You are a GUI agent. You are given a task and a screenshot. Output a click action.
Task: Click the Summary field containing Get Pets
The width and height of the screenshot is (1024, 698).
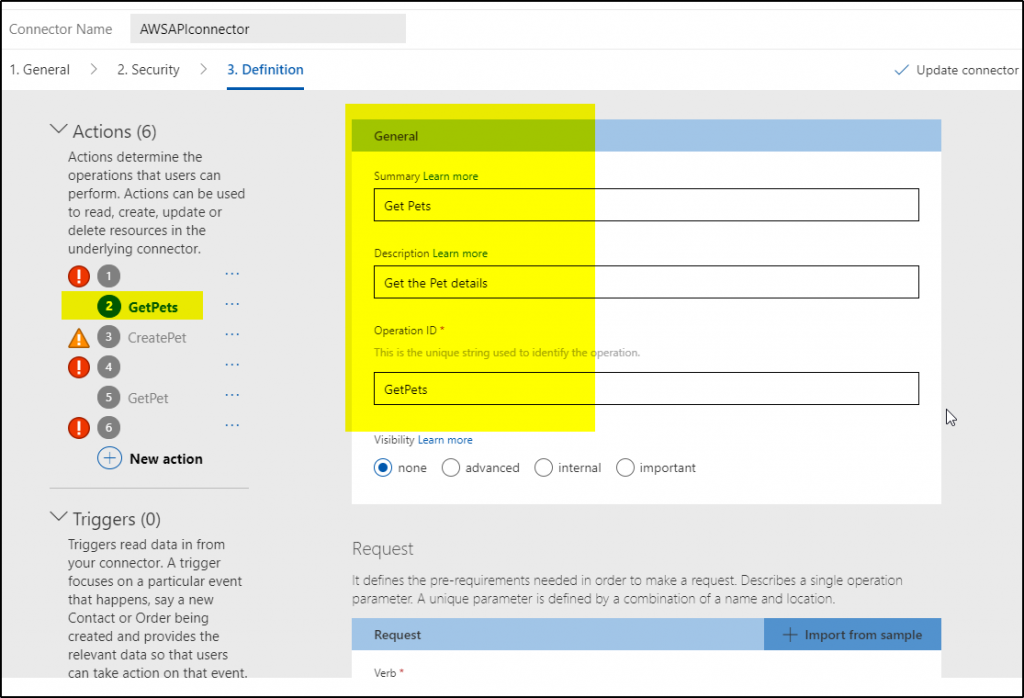point(646,205)
